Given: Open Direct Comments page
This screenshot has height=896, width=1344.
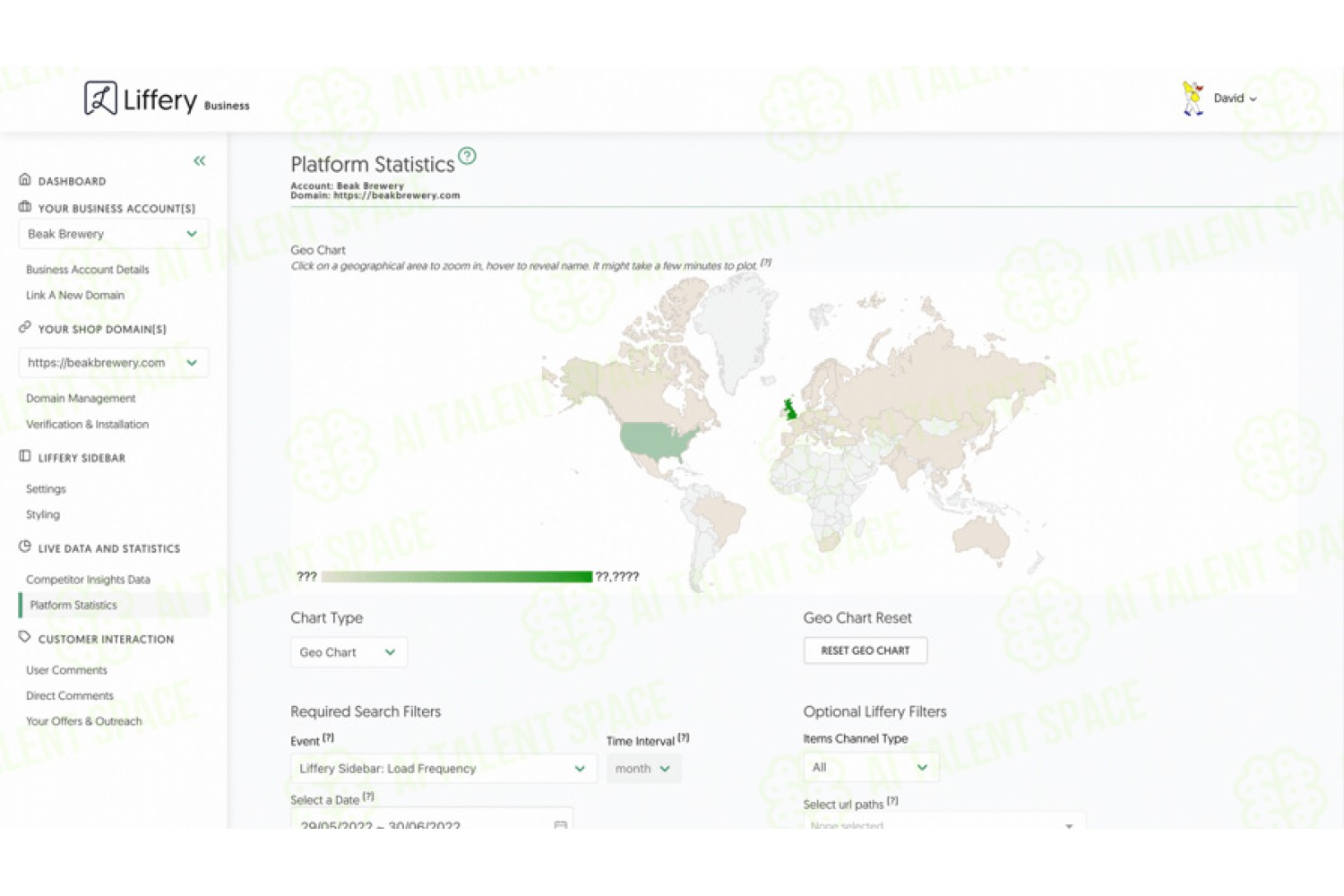Looking at the screenshot, I should [70, 695].
